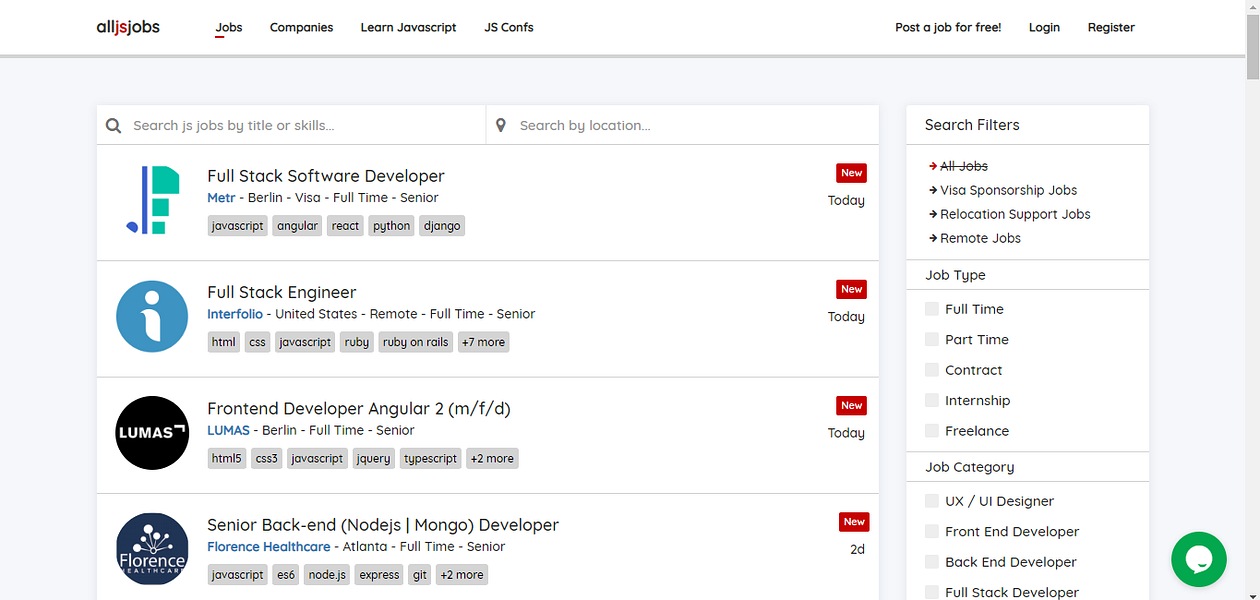Click the express tag
Viewport: 1260px width, 600px height.
tap(379, 575)
